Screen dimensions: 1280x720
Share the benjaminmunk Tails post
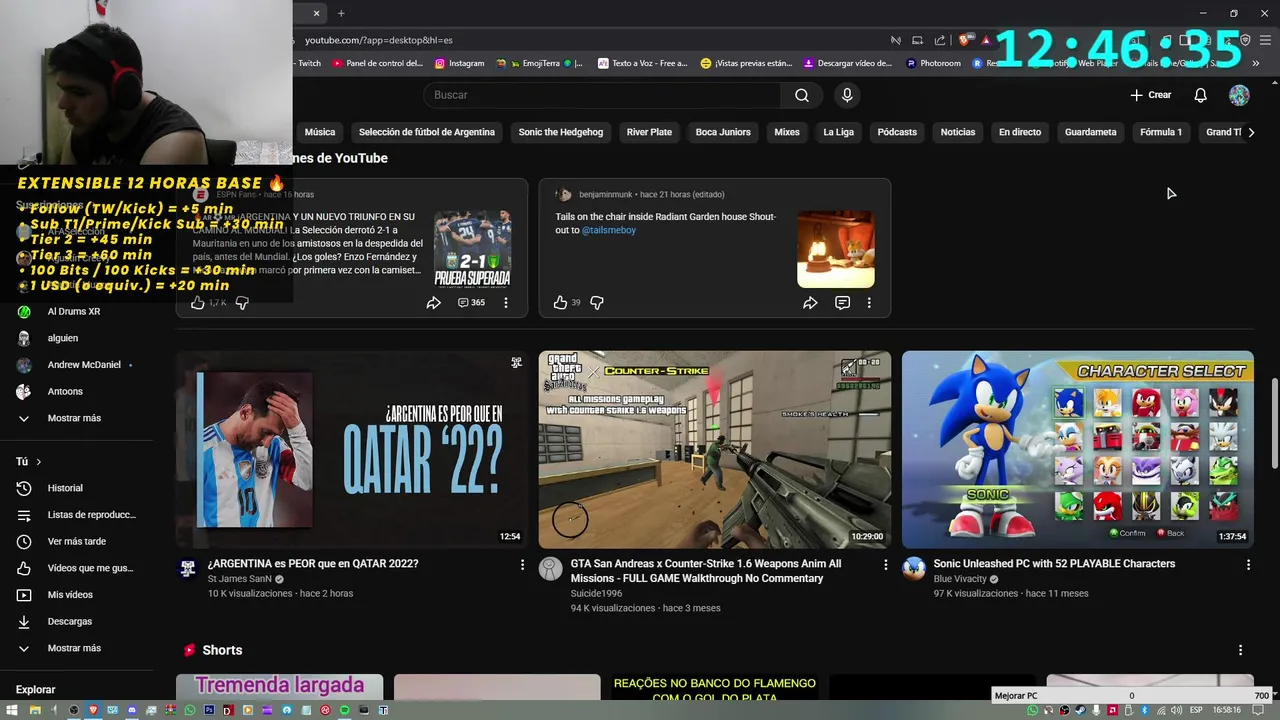click(810, 302)
